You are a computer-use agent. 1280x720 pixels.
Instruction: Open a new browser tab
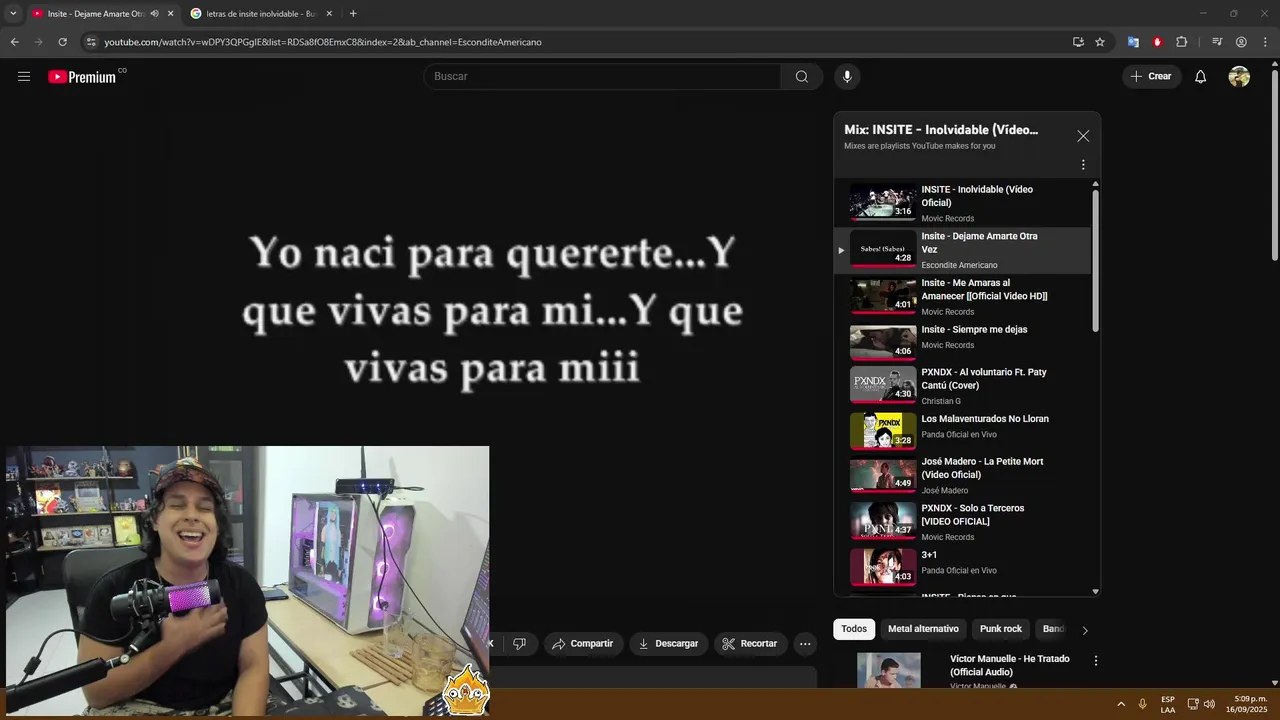pyautogui.click(x=353, y=14)
